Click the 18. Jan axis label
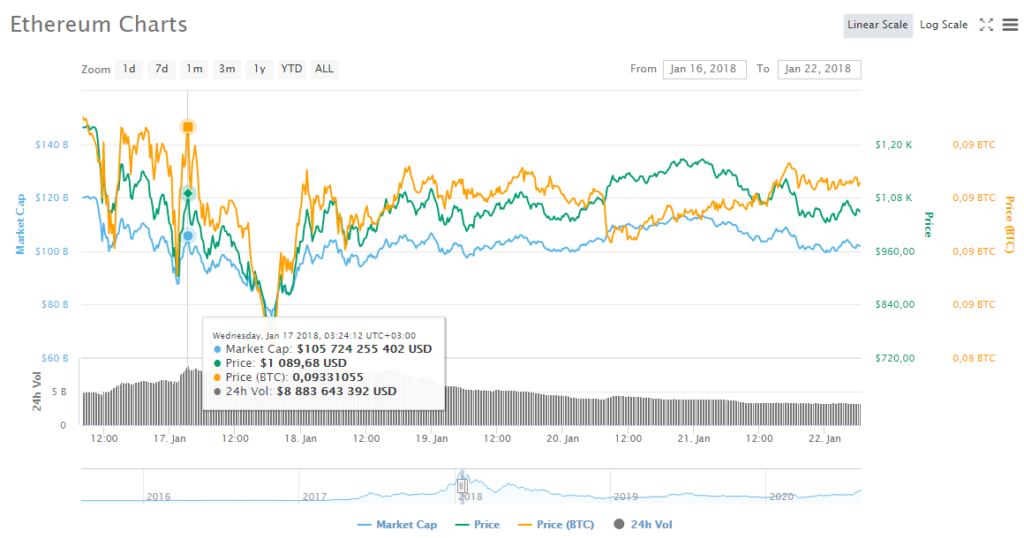Viewport: 1024px width, 538px height. coord(300,439)
